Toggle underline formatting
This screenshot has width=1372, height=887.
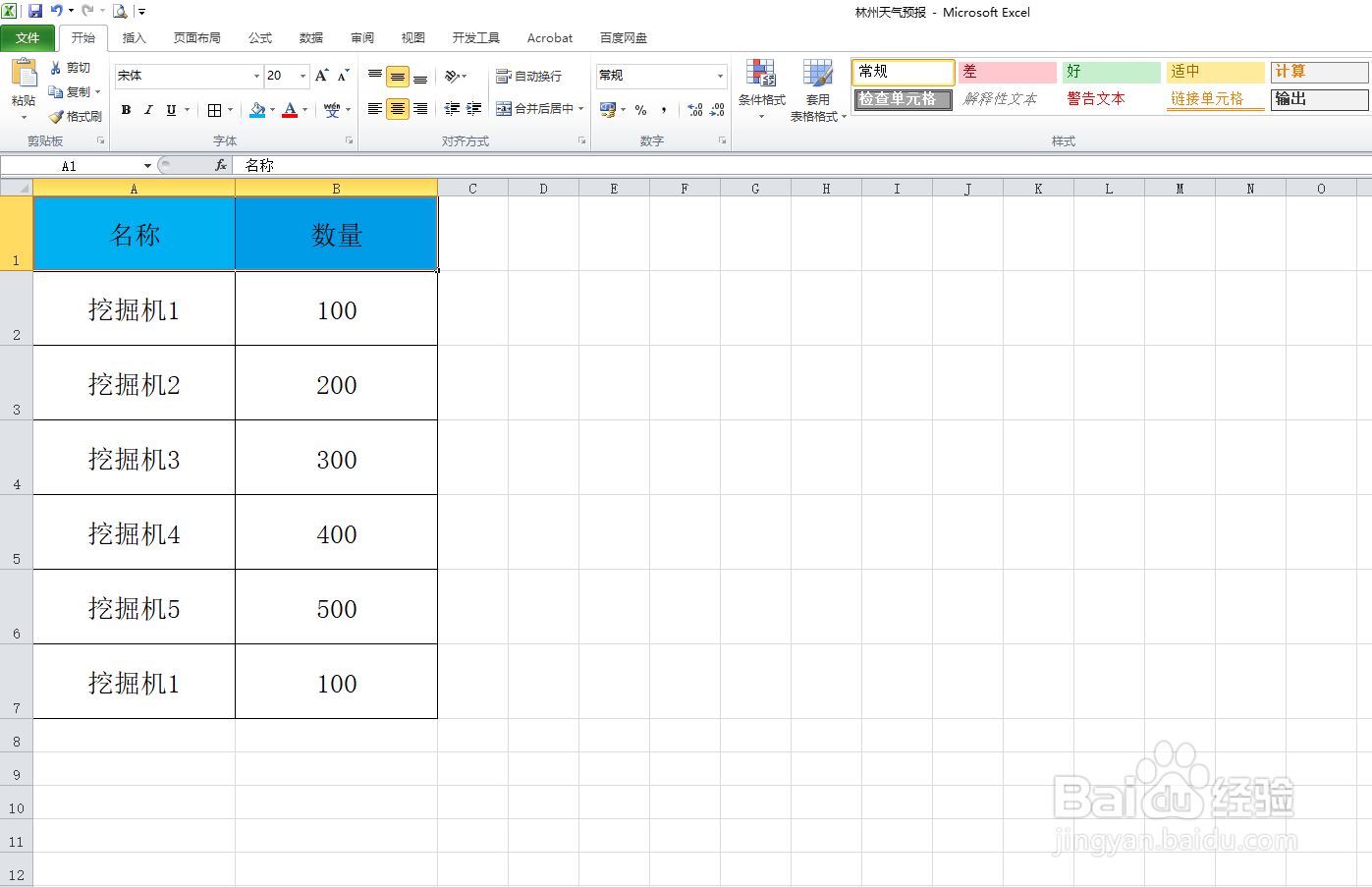point(171,110)
